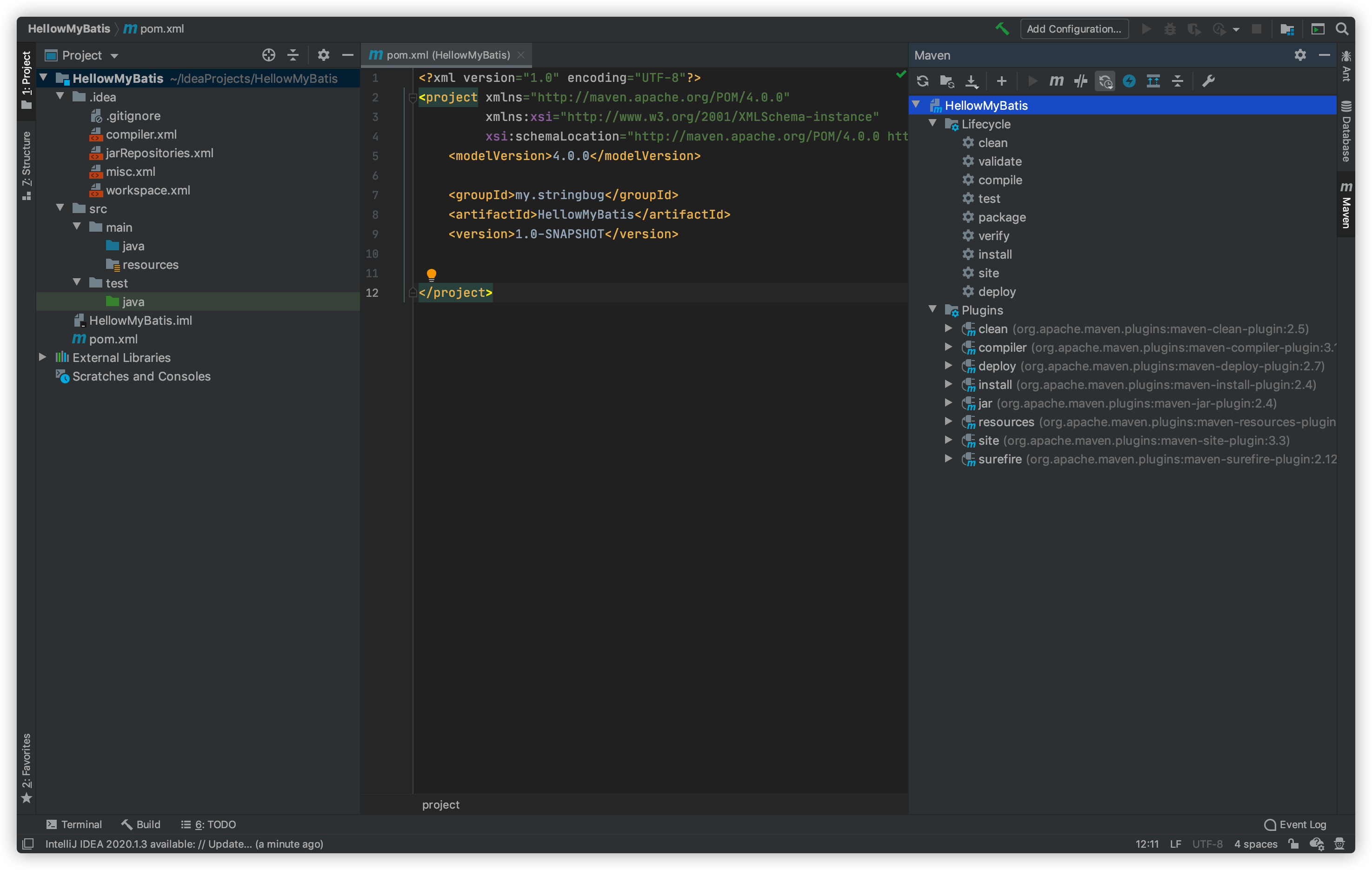Click the green inspection checkmark
Image resolution: width=1372 pixels, height=870 pixels.
[x=900, y=74]
